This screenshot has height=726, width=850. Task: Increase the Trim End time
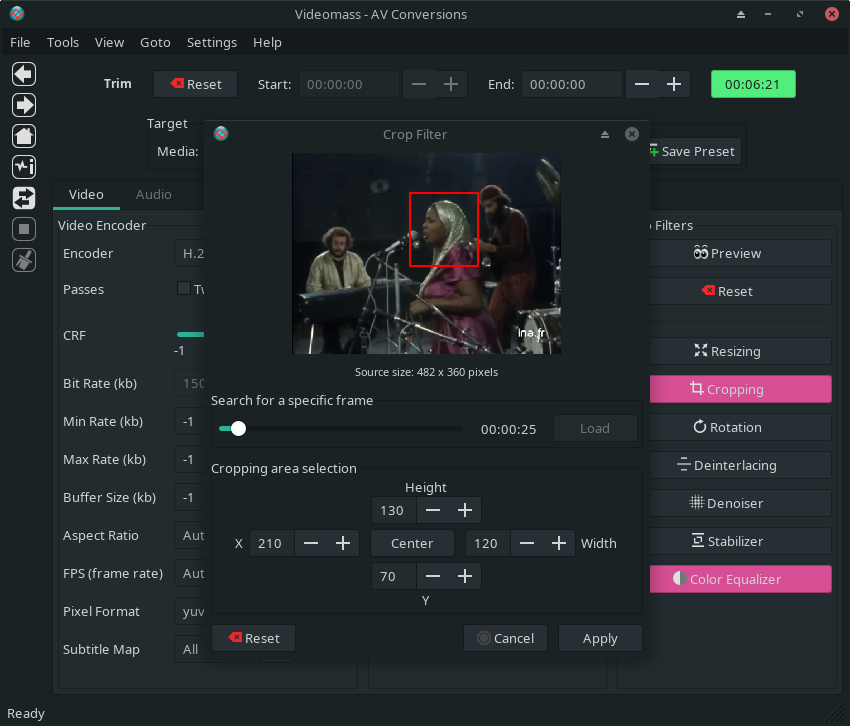(x=674, y=84)
